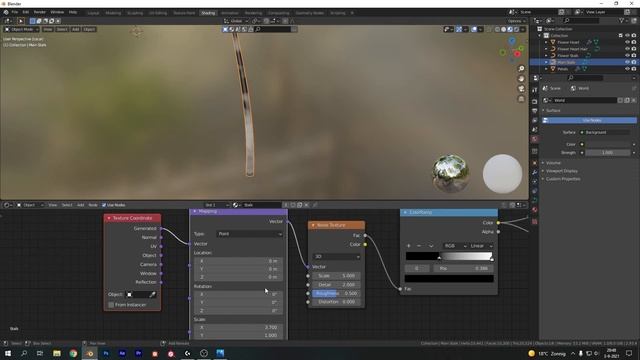640x360 pixels.
Task: Click the Use Nodes button in World surface
Action: point(589,120)
